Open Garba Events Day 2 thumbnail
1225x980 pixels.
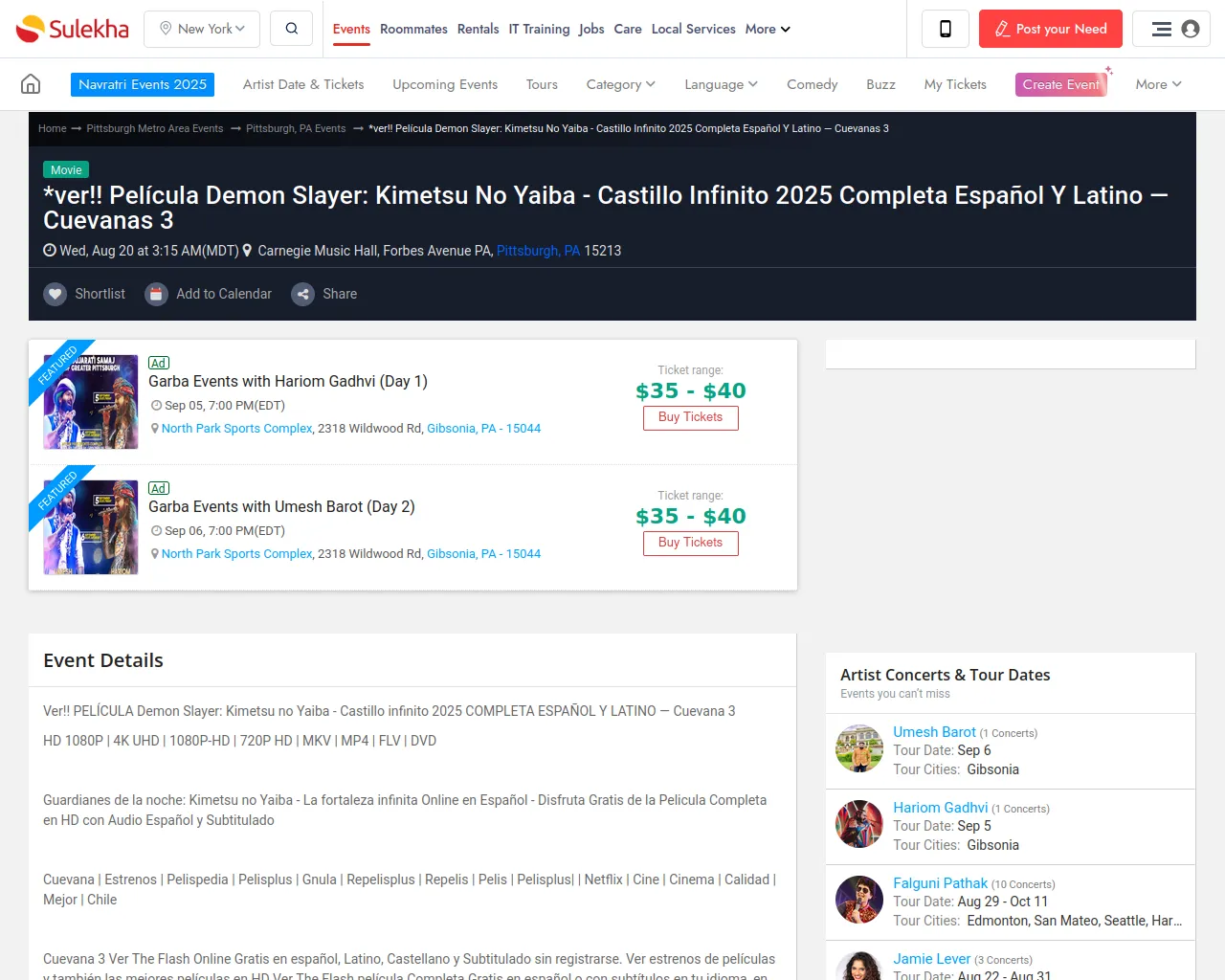point(91,527)
